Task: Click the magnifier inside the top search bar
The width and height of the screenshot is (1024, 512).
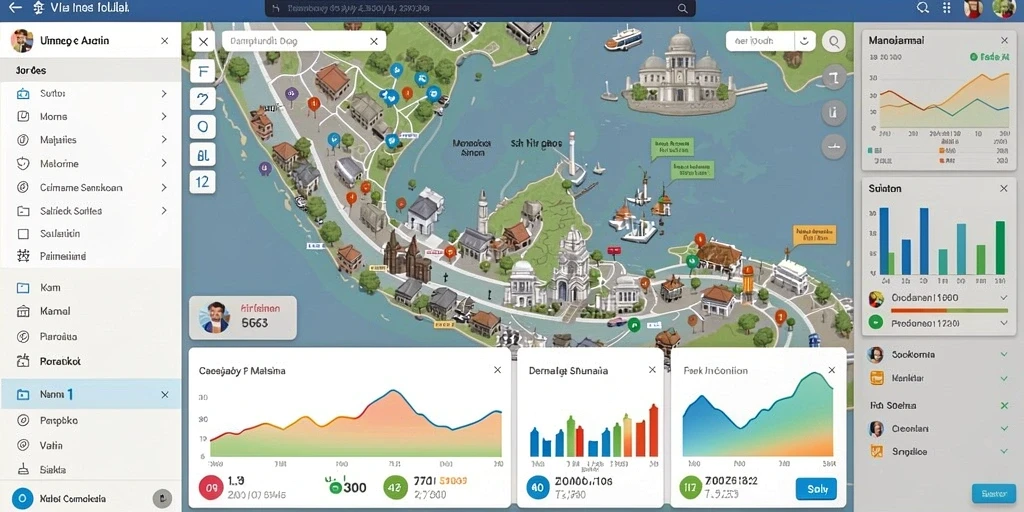Action: coord(682,8)
